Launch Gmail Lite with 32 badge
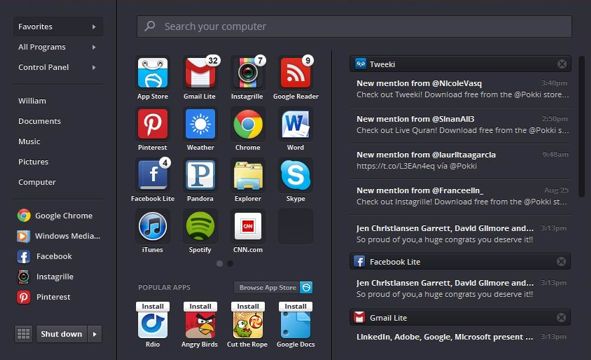The image size is (591, 360). point(200,73)
